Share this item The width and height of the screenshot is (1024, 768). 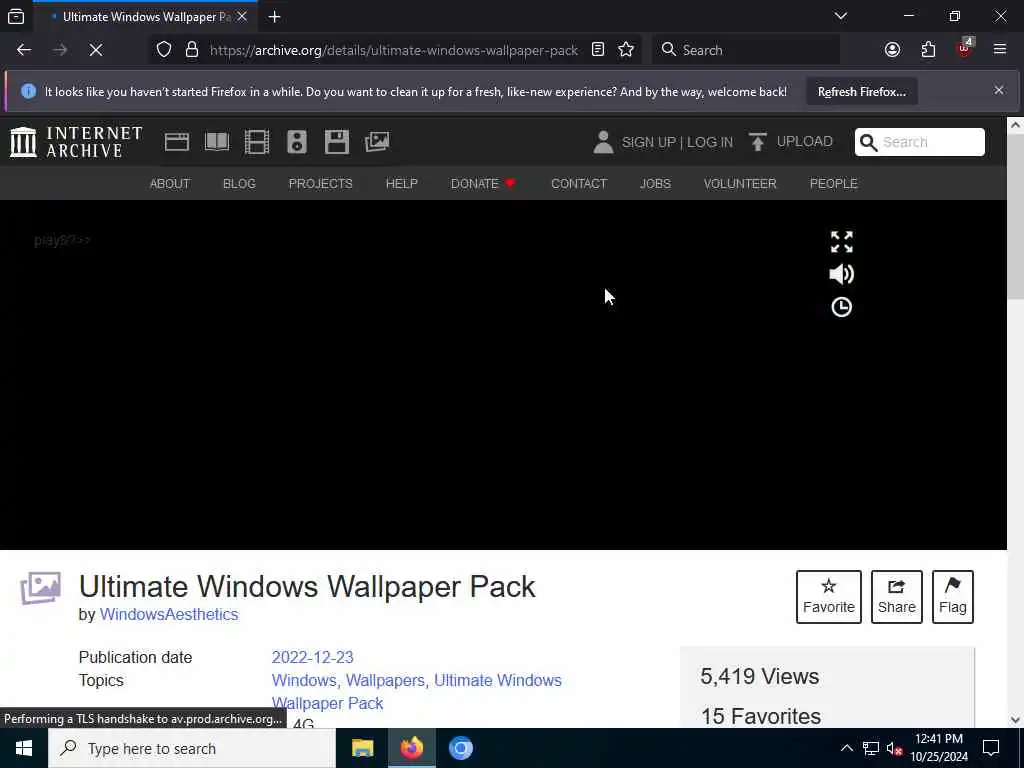coord(896,597)
